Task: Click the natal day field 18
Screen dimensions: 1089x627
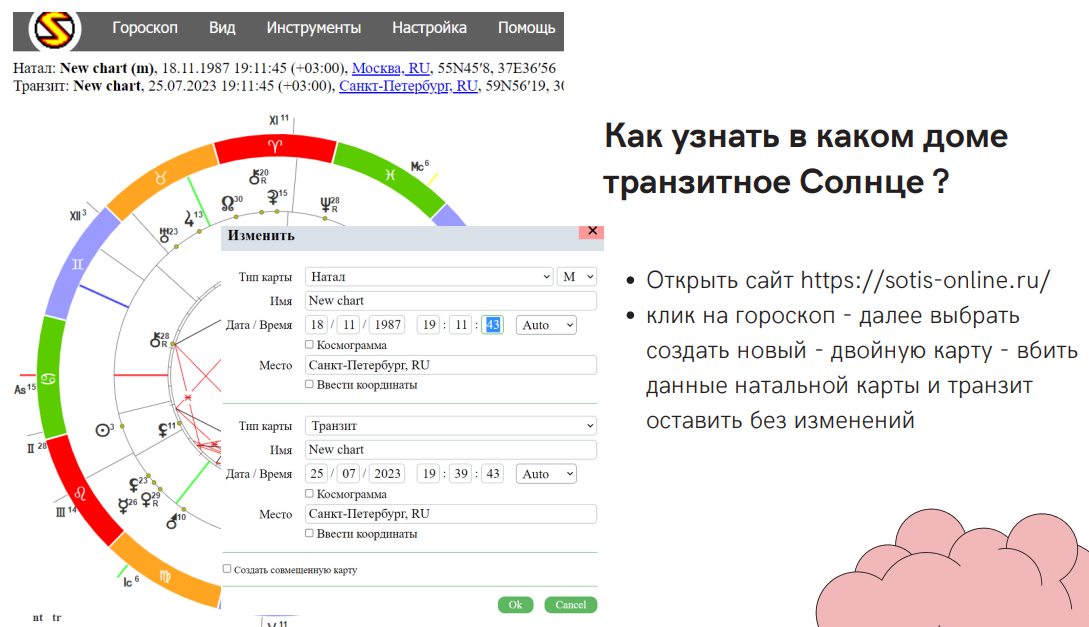Action: click(x=317, y=325)
